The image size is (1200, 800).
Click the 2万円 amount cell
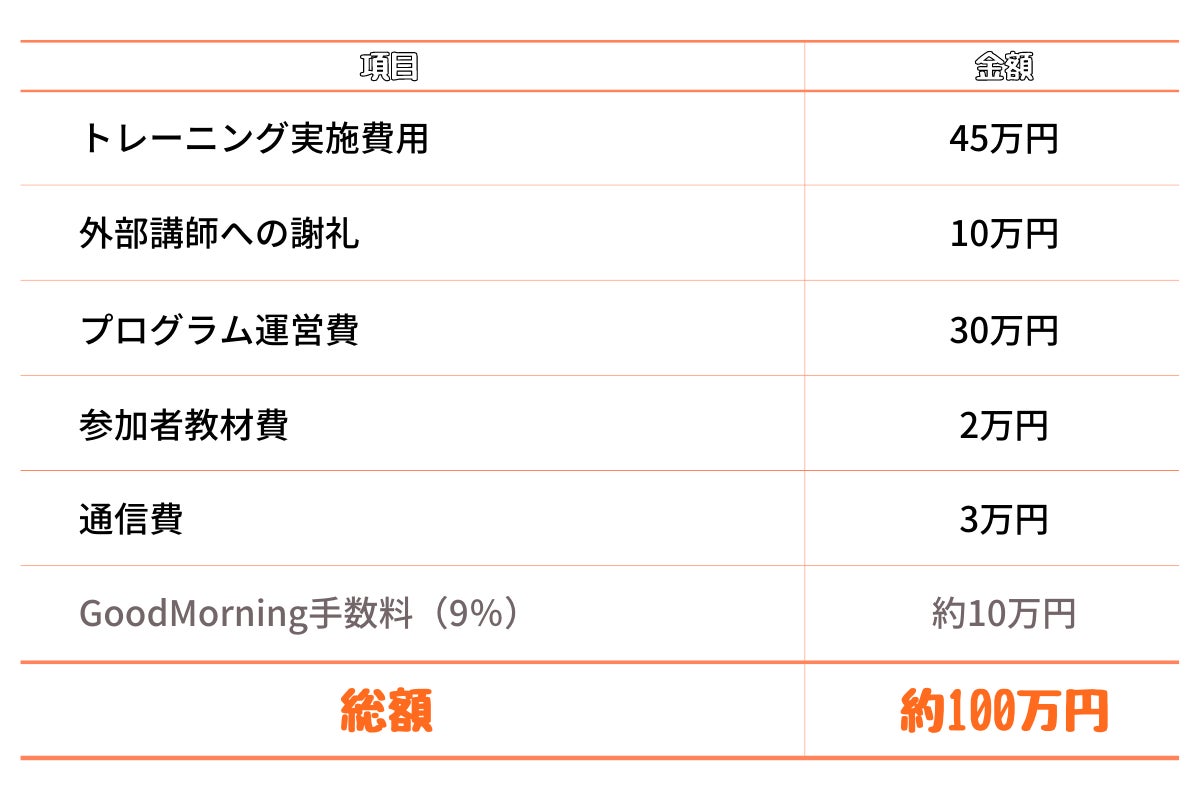click(1003, 424)
